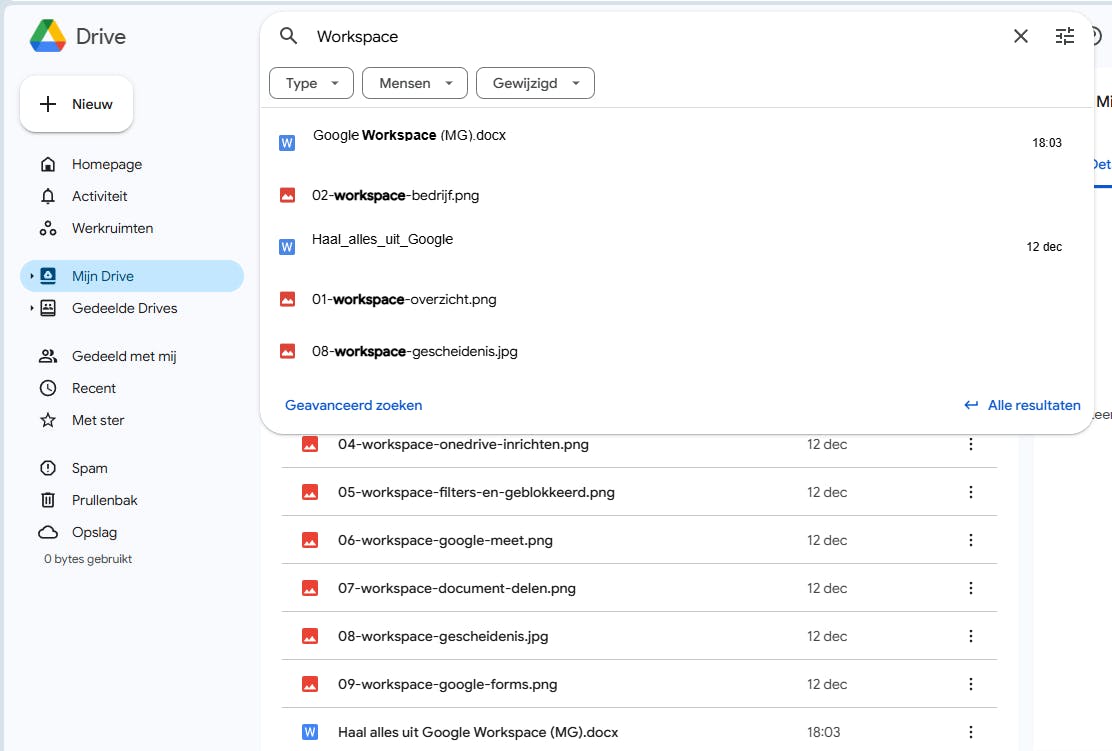The image size is (1112, 751).
Task: Open the Spam folder
Action: pos(89,468)
